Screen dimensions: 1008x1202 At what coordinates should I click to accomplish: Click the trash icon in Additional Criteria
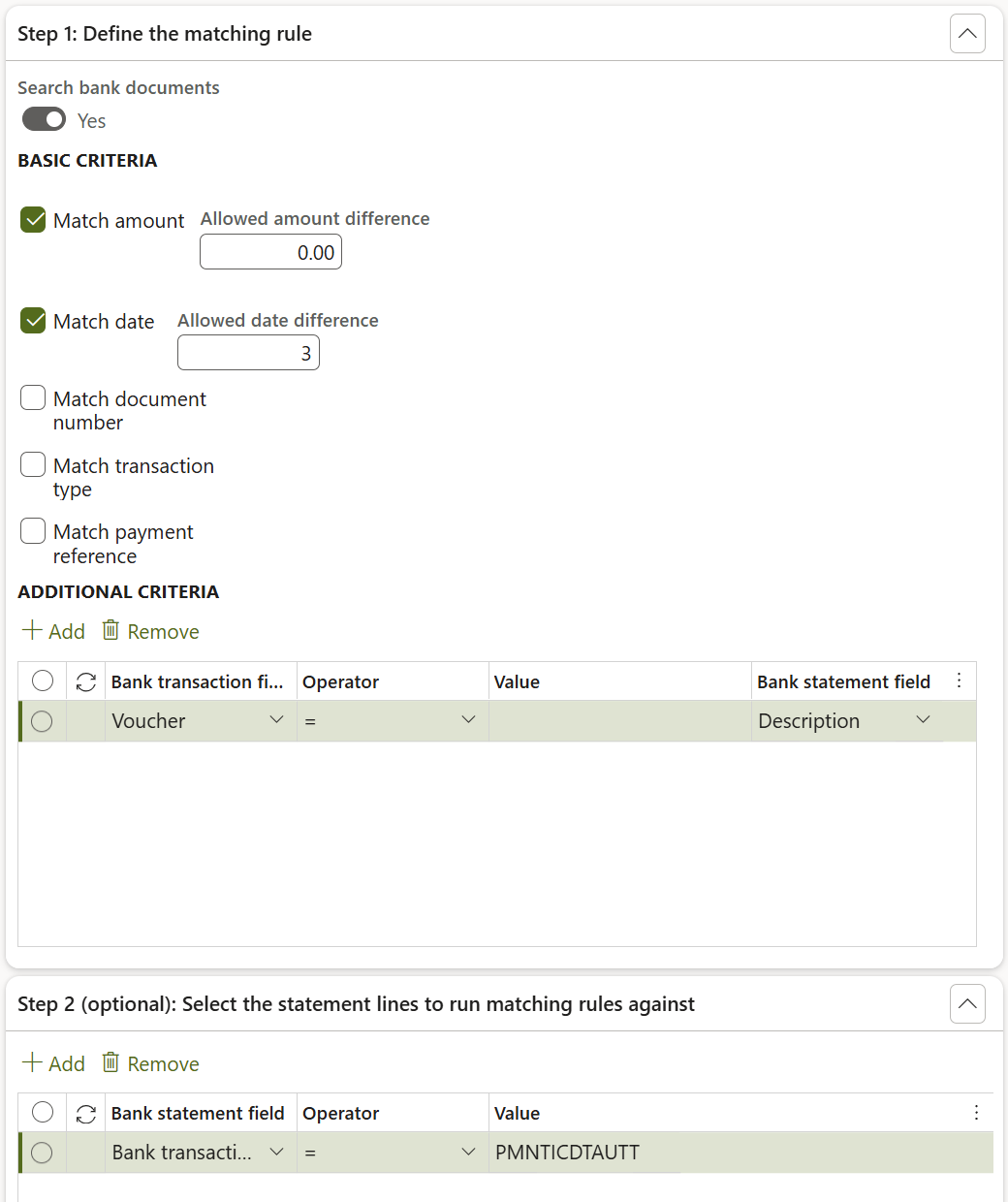(x=111, y=630)
